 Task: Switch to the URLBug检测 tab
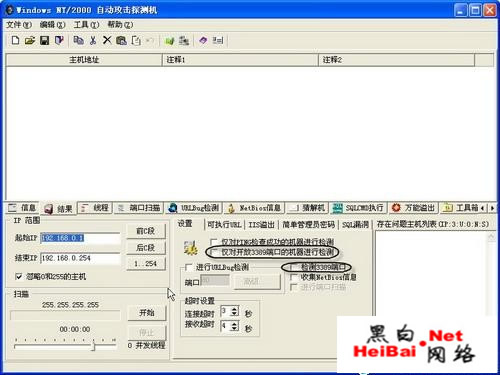(x=194, y=208)
